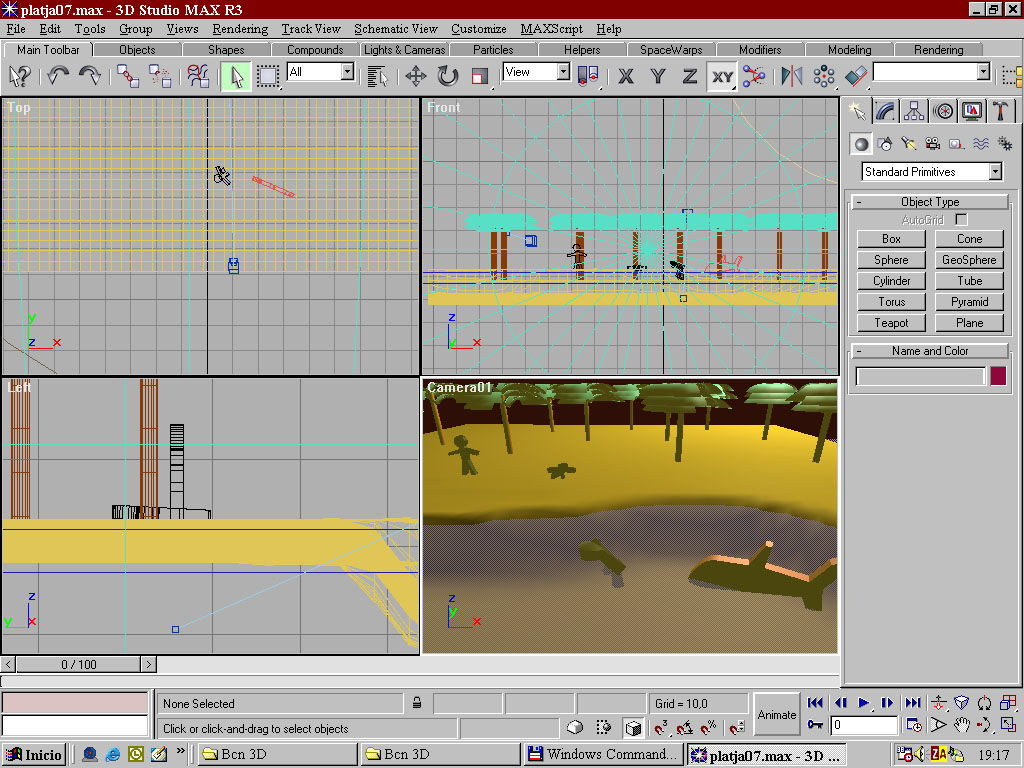Click the Teapot primitive button
Screen dimensions: 1024x768
891,323
